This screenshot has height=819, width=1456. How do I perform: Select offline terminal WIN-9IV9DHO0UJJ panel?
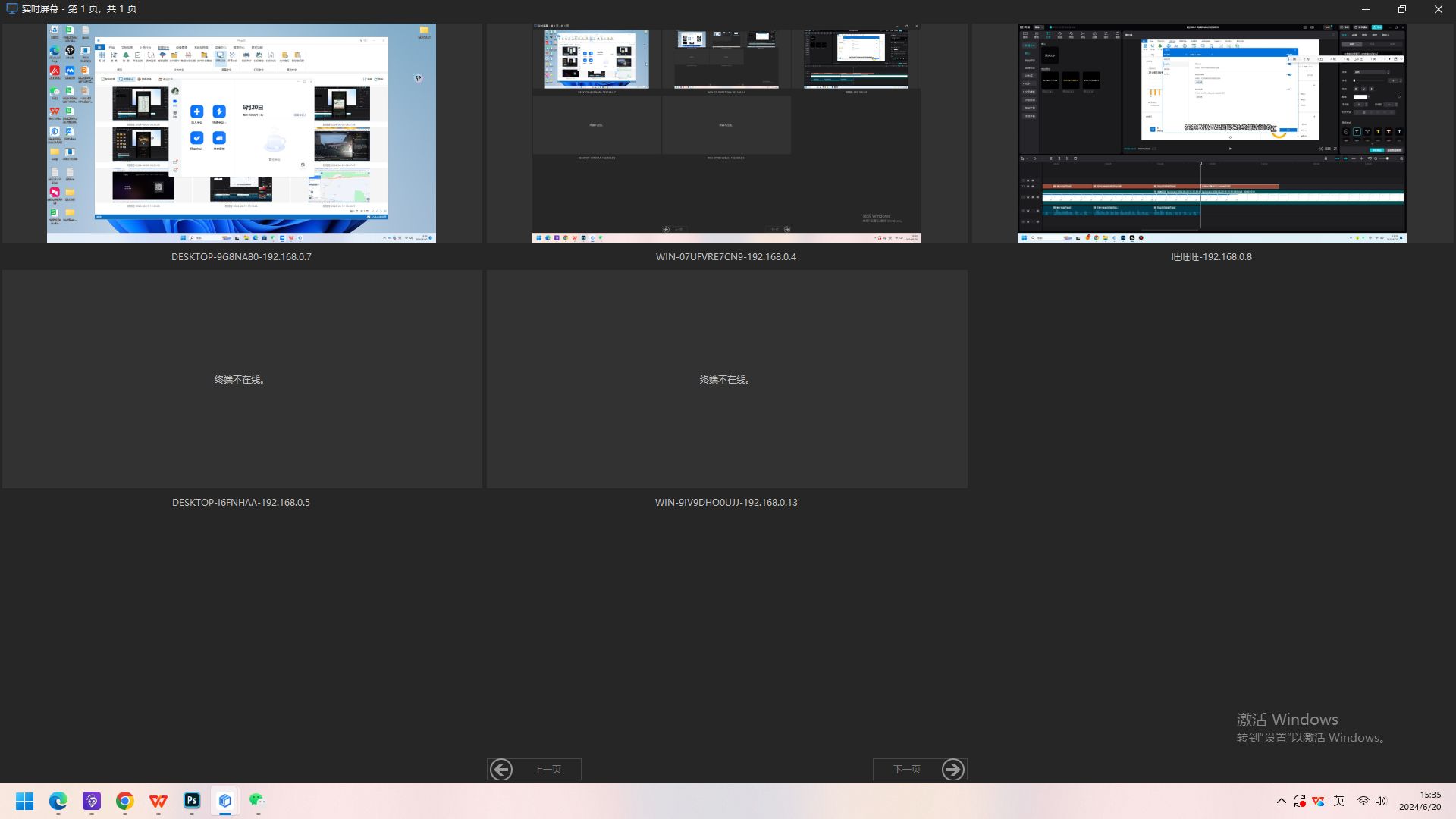coord(726,379)
